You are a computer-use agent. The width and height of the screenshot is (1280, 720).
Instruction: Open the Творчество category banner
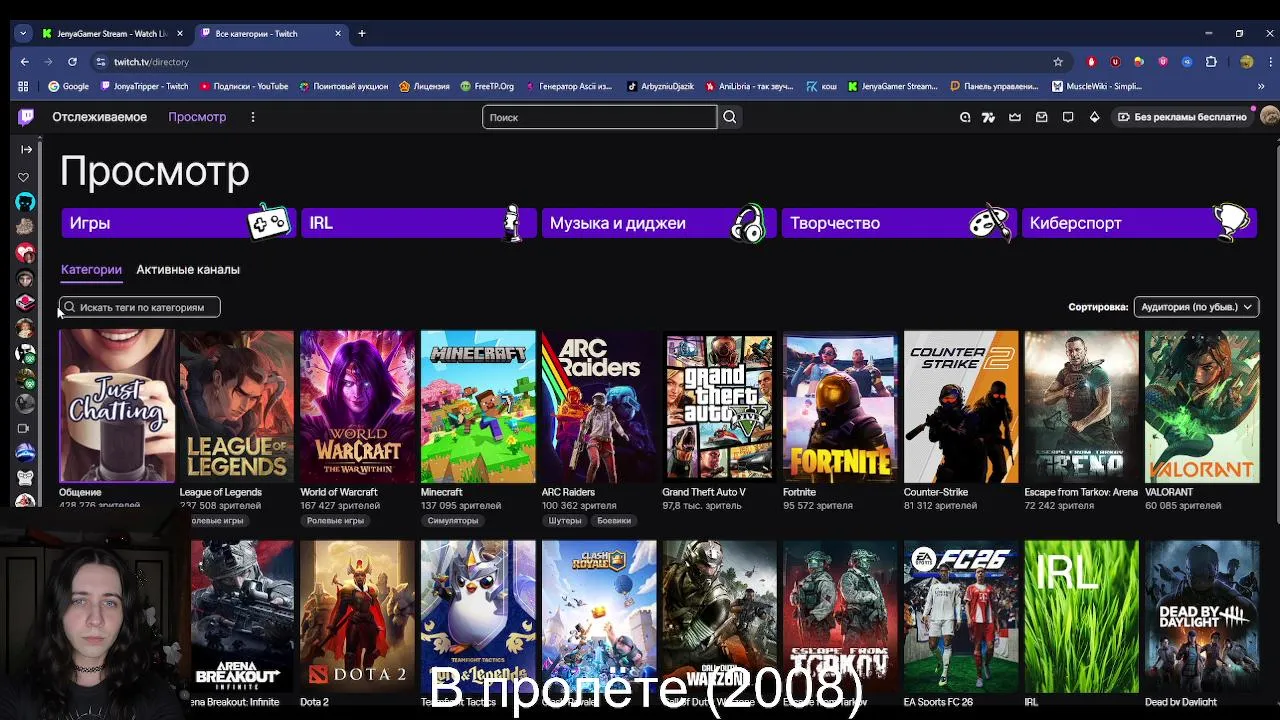tap(897, 223)
